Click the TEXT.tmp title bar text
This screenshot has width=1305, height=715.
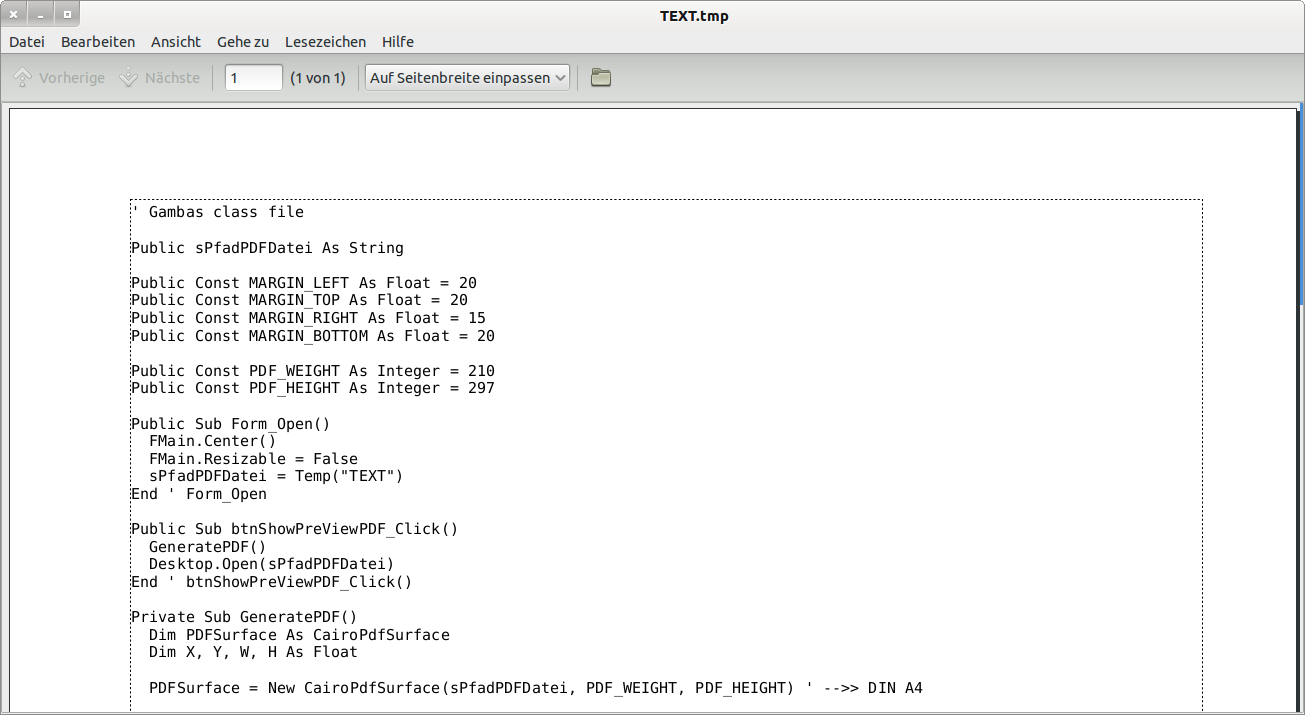(694, 16)
